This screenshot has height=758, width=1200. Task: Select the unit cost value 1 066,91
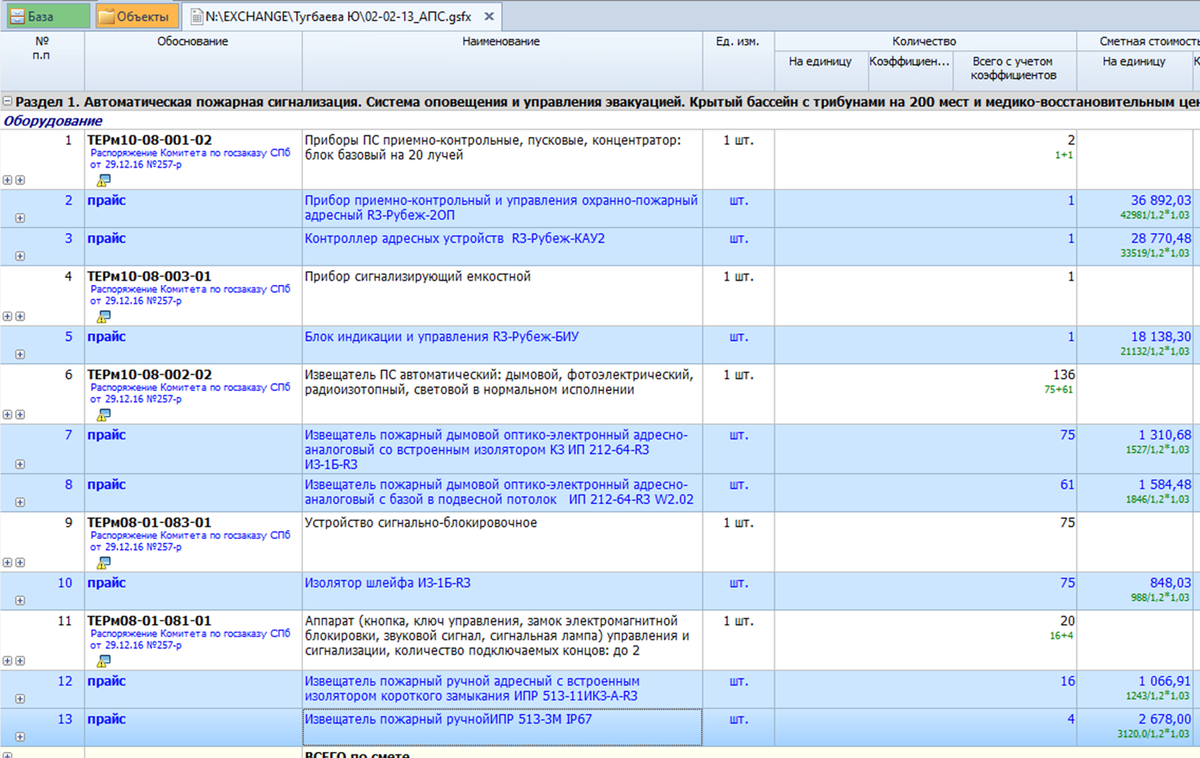tap(1165, 681)
